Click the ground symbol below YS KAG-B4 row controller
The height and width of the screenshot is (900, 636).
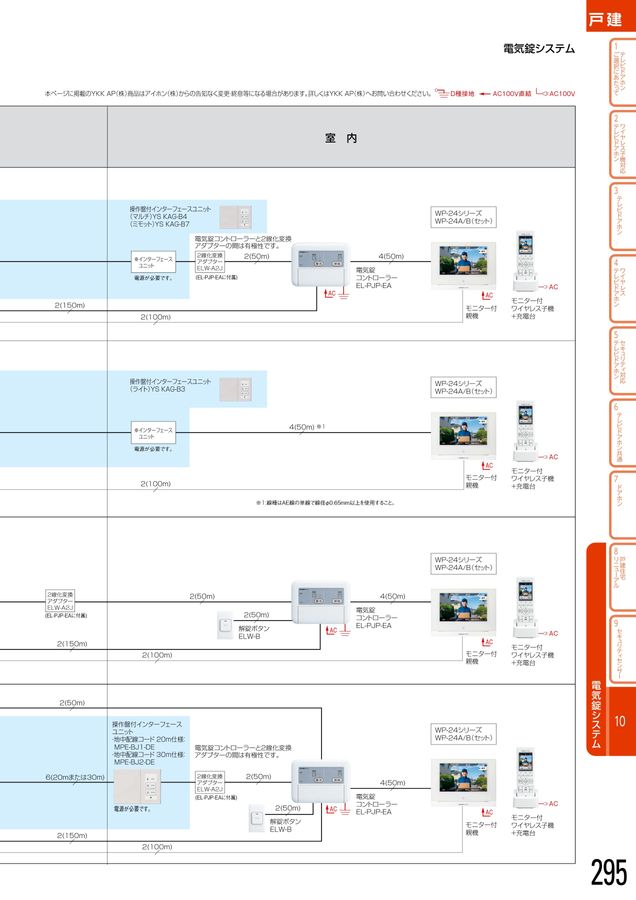tap(344, 295)
